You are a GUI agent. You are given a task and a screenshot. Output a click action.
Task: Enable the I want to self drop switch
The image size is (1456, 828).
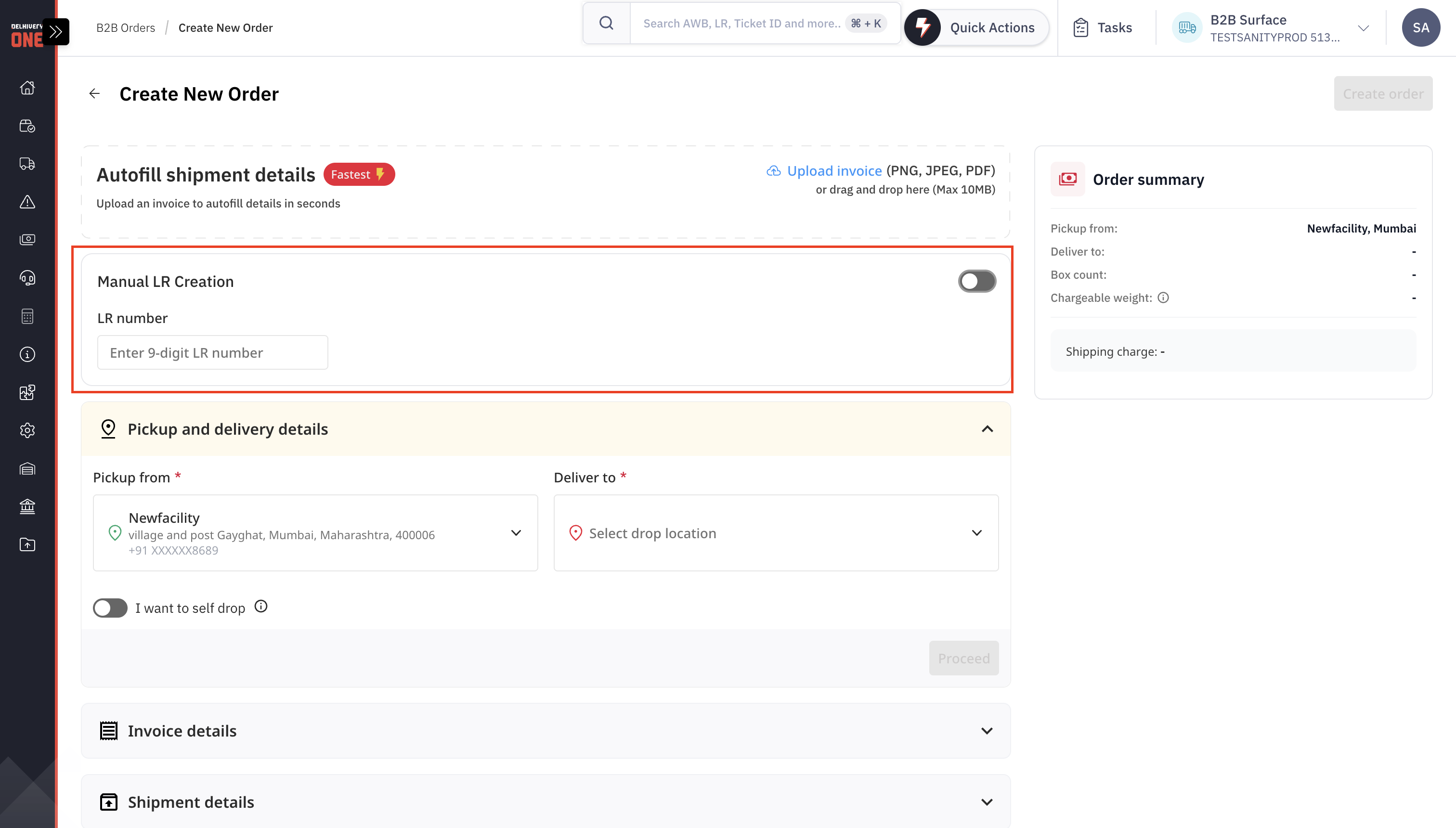click(110, 608)
